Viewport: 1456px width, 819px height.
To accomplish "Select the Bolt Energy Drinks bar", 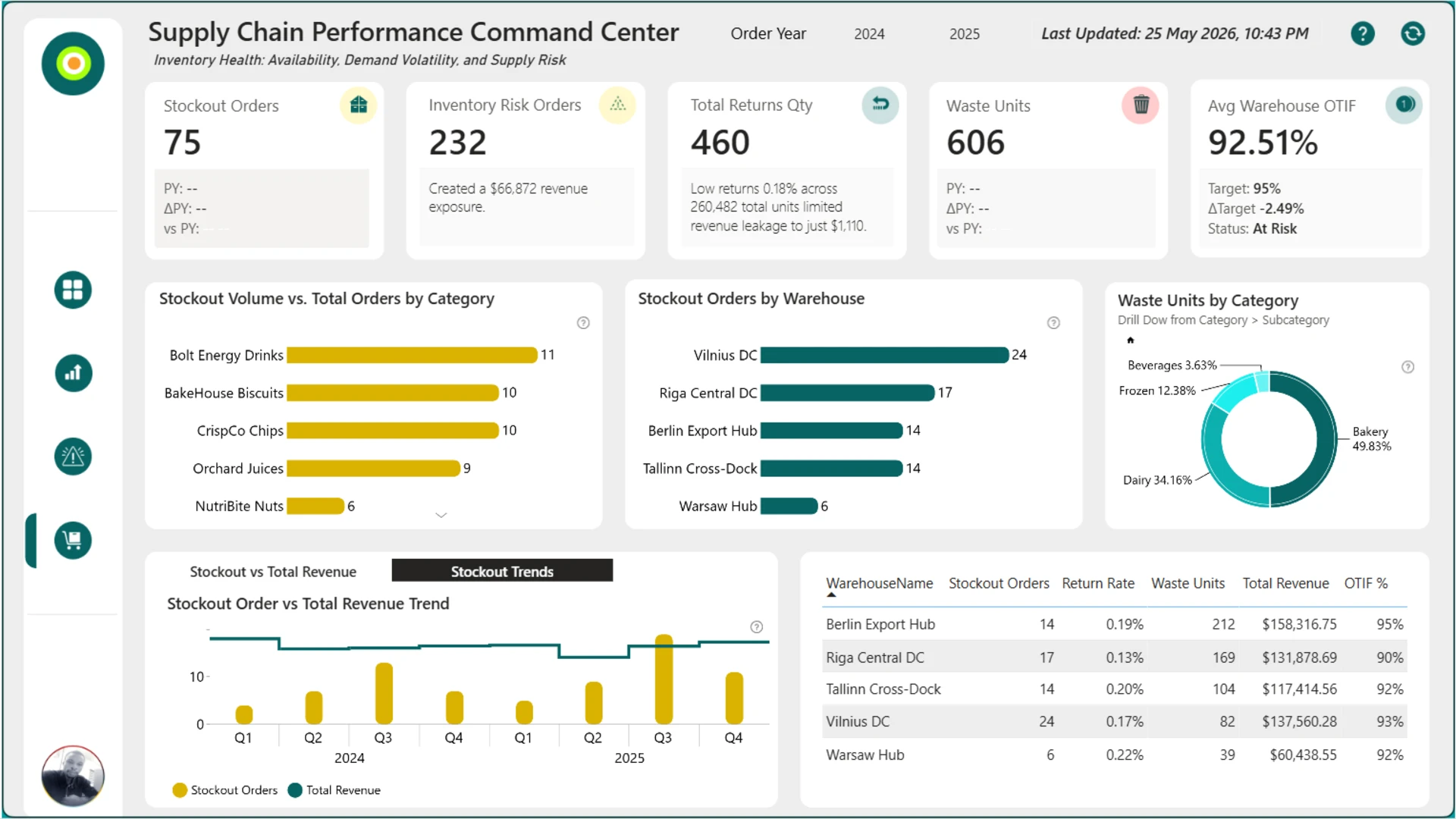I will 412,355.
